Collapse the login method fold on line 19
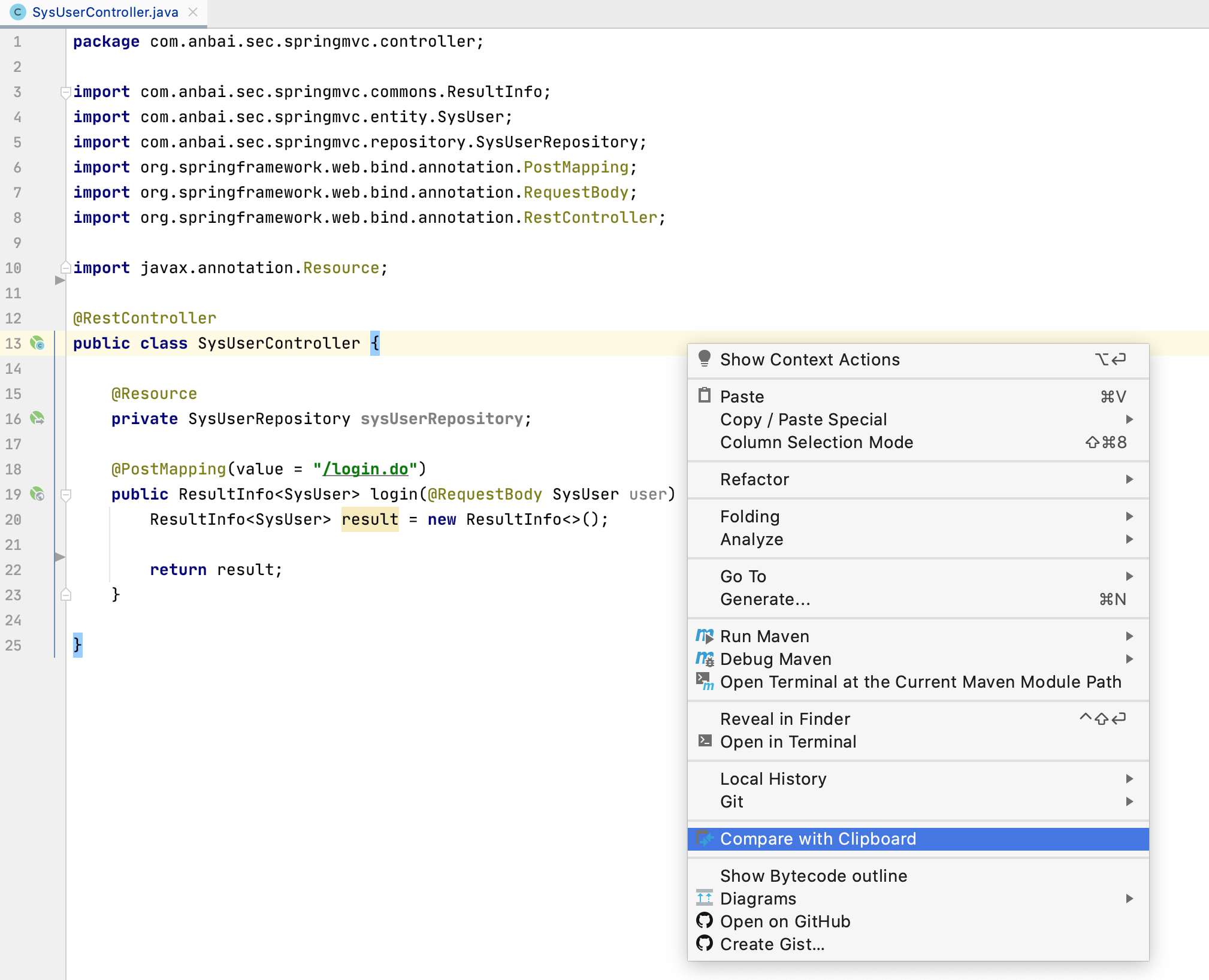The width and height of the screenshot is (1209, 980). [x=66, y=495]
